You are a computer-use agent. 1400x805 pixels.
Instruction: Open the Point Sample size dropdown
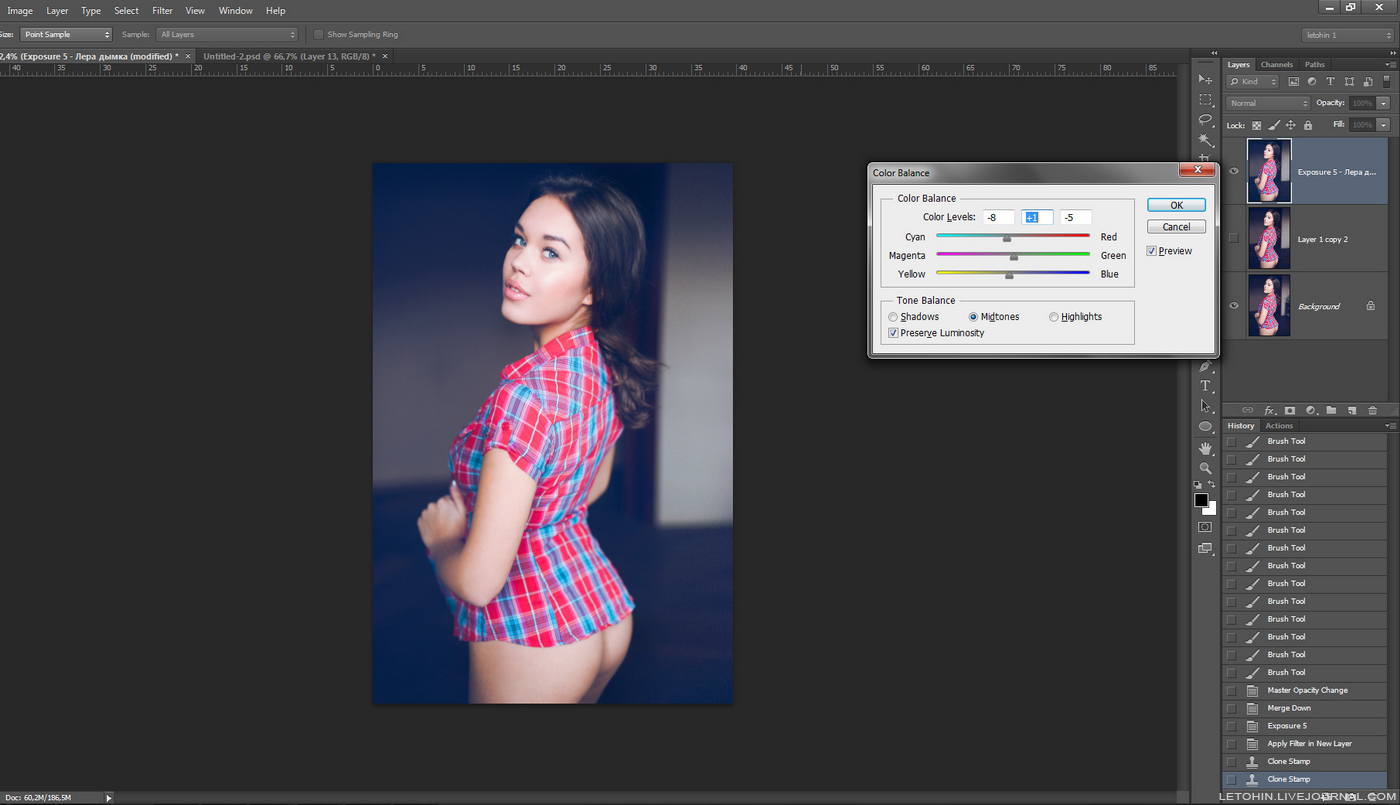pos(66,34)
